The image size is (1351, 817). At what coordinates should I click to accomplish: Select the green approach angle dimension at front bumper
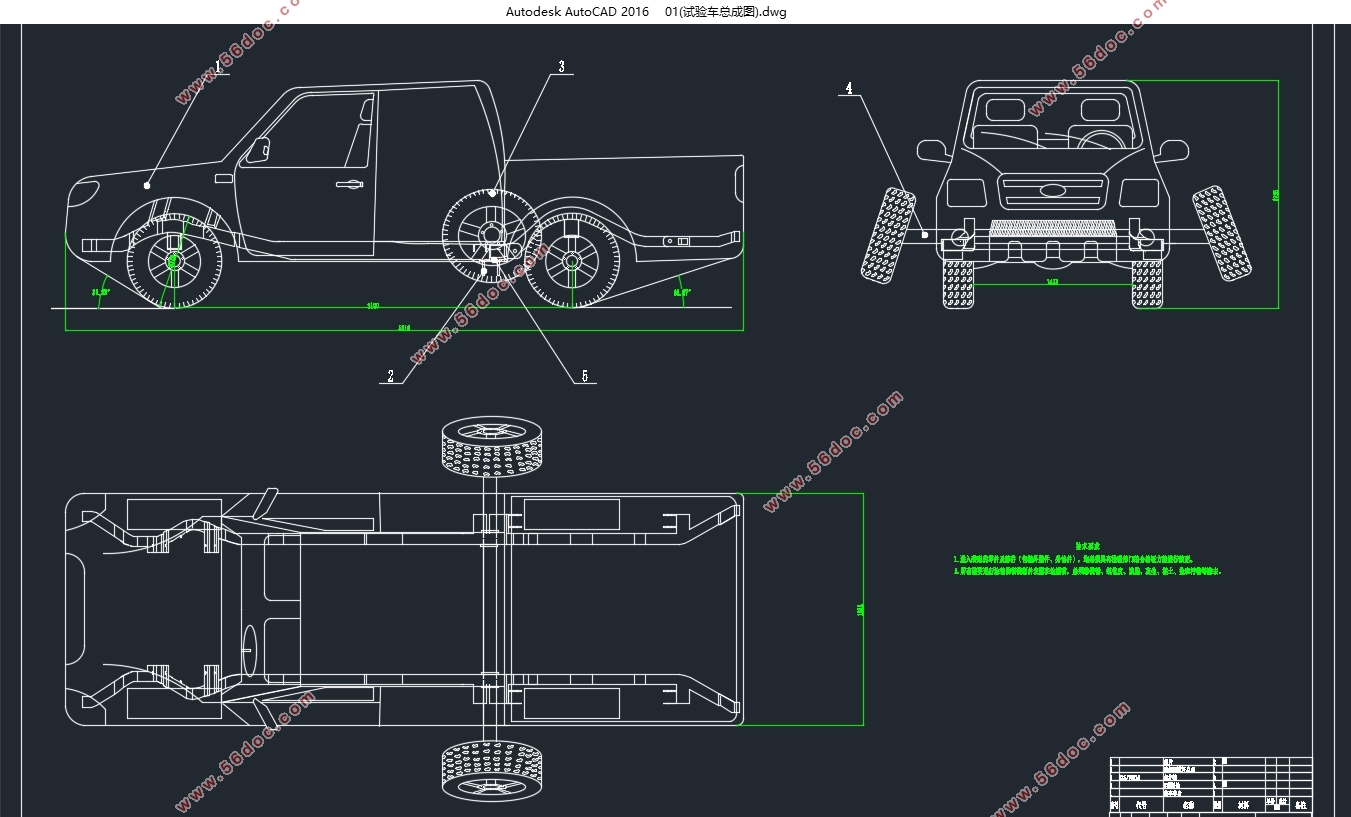[100, 292]
